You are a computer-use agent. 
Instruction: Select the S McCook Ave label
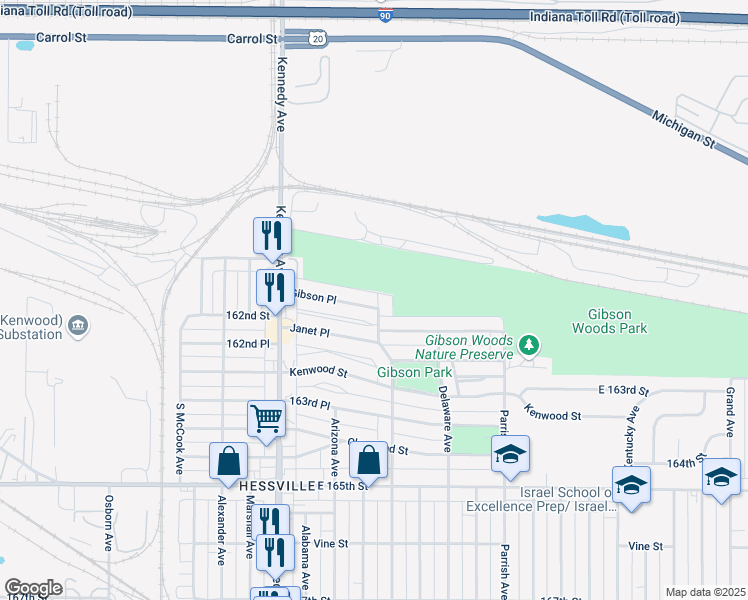pyautogui.click(x=179, y=439)
